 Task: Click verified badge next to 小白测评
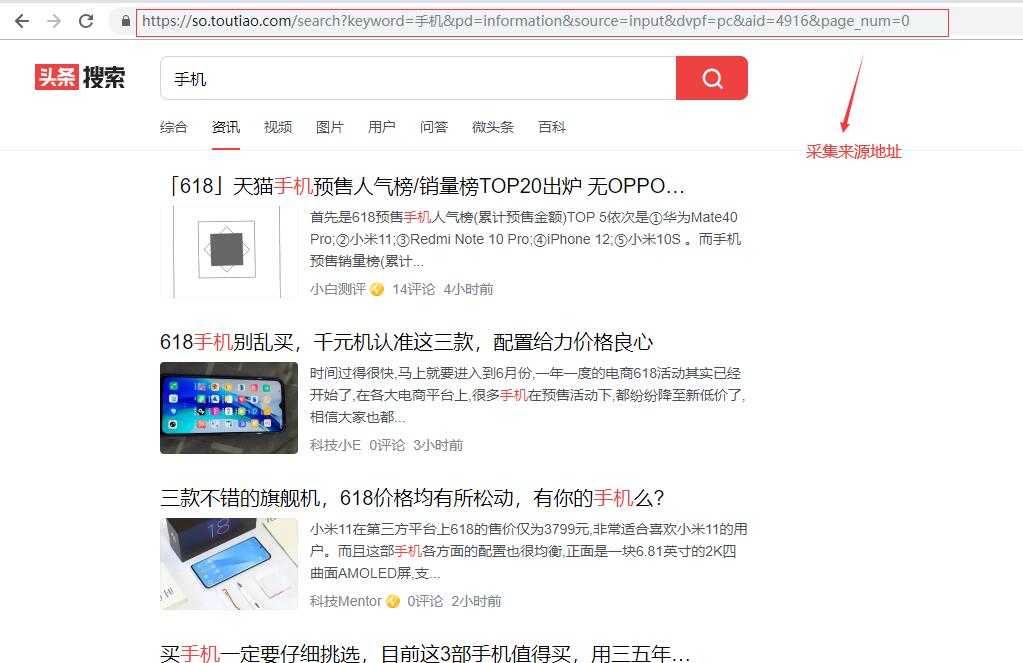[376, 289]
